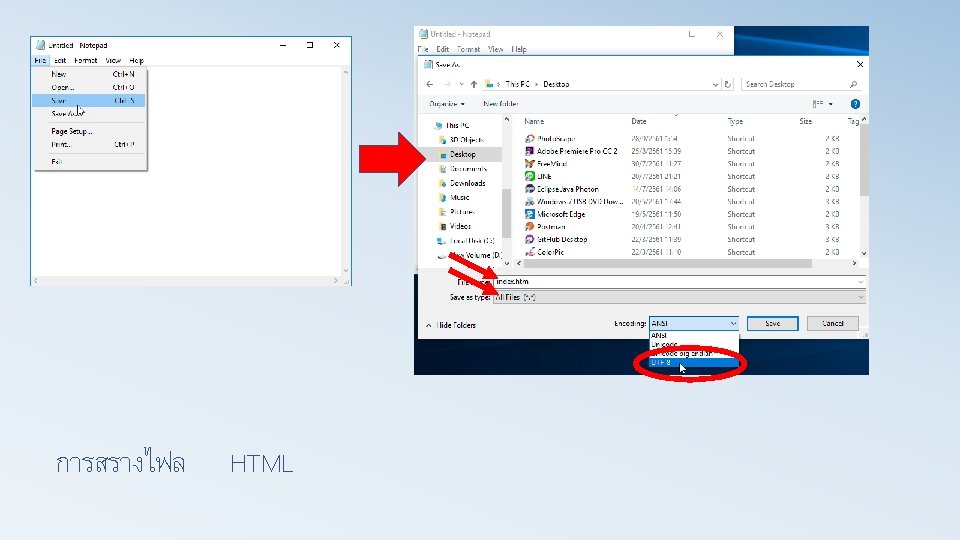
Task: Click the file list vertical scrollbar
Action: point(864,160)
